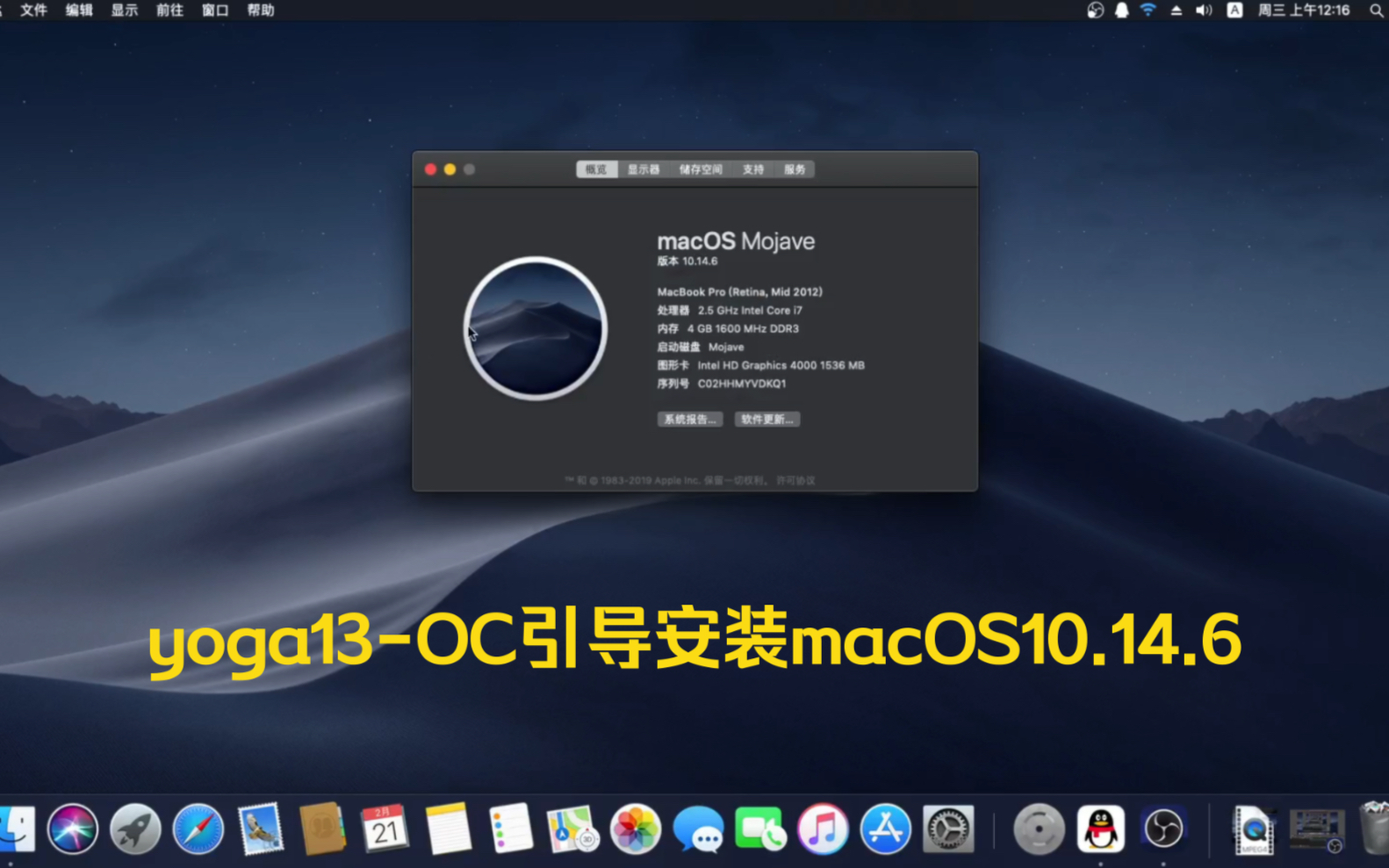Close the About This Mac window
The width and height of the screenshot is (1389, 868).
pos(430,169)
